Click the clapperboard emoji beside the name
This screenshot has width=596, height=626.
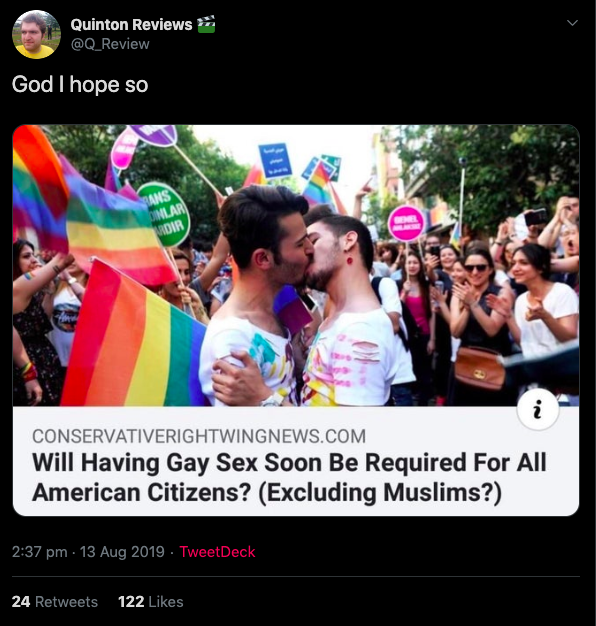[x=206, y=24]
